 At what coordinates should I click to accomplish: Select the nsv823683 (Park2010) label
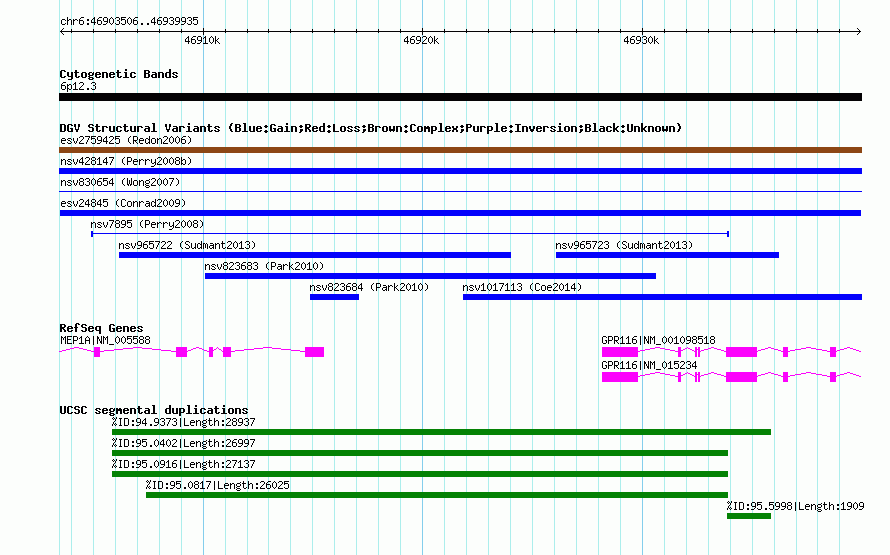coord(265,266)
